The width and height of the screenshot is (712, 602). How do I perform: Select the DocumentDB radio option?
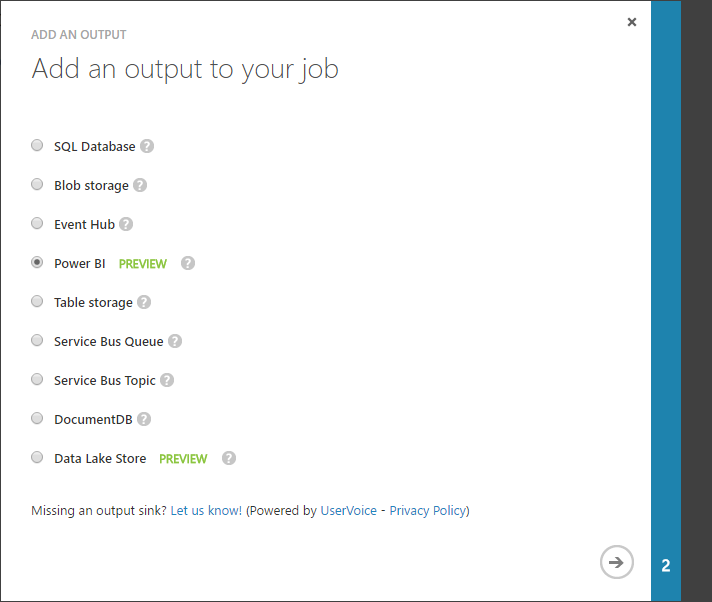click(x=37, y=418)
